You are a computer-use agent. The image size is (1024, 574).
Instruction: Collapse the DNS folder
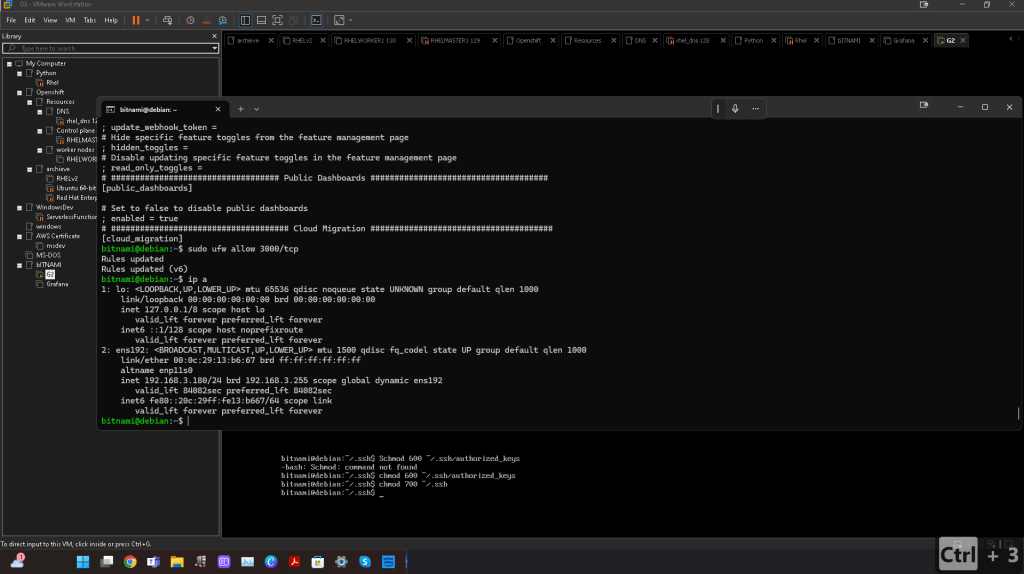[x=40, y=112]
